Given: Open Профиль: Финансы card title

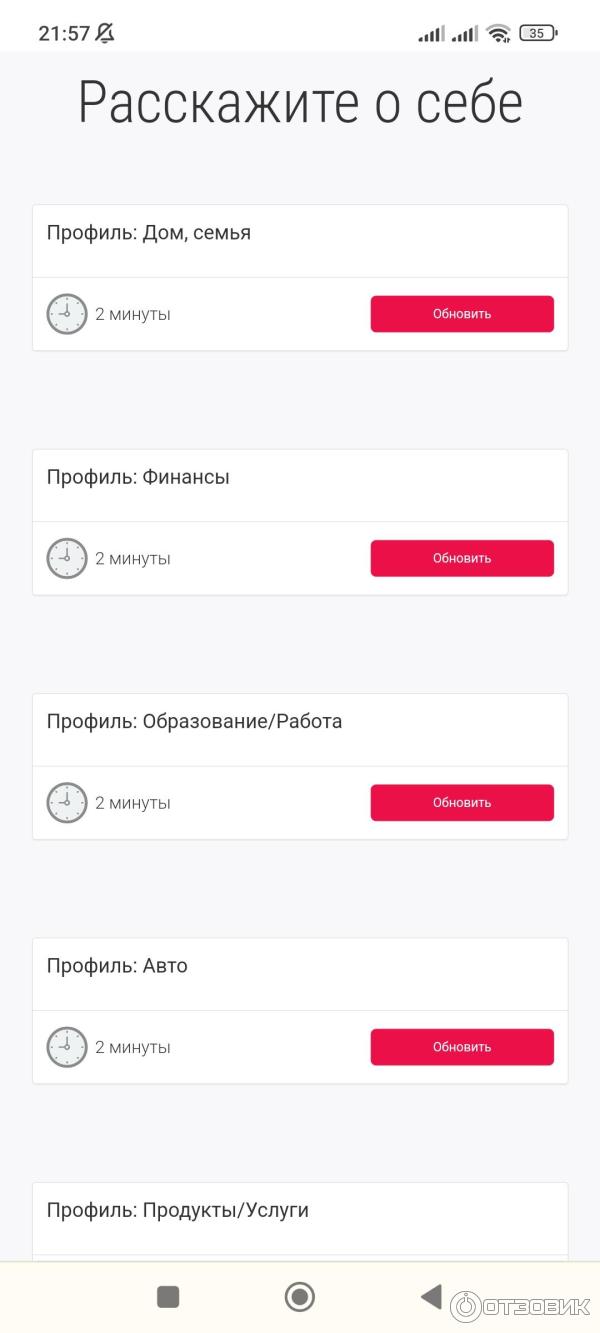Looking at the screenshot, I should [x=138, y=477].
